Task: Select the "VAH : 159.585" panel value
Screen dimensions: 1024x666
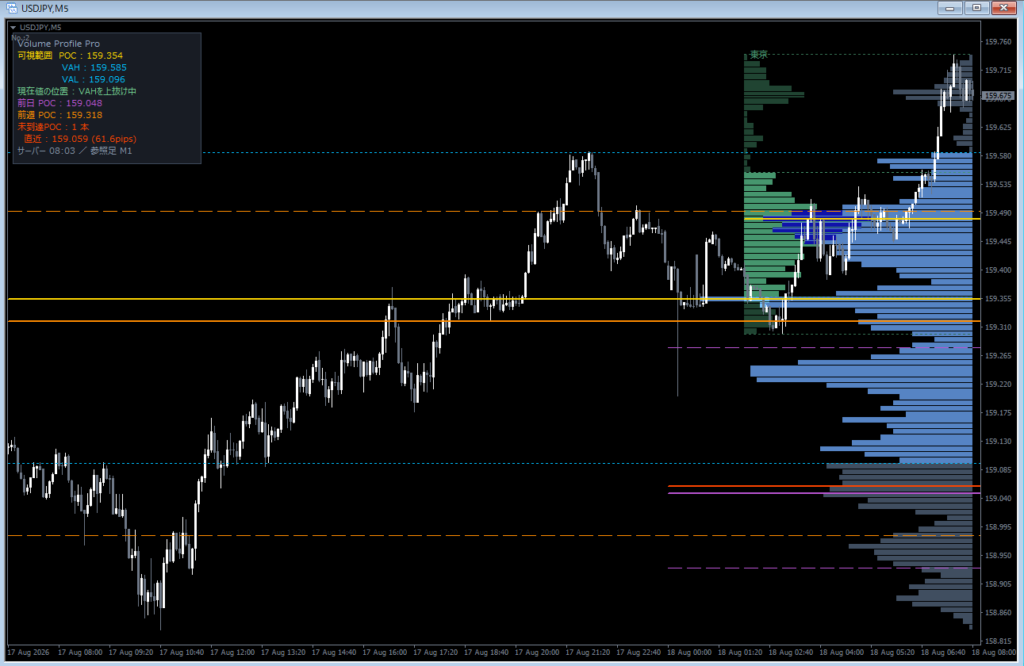Action: pos(94,67)
